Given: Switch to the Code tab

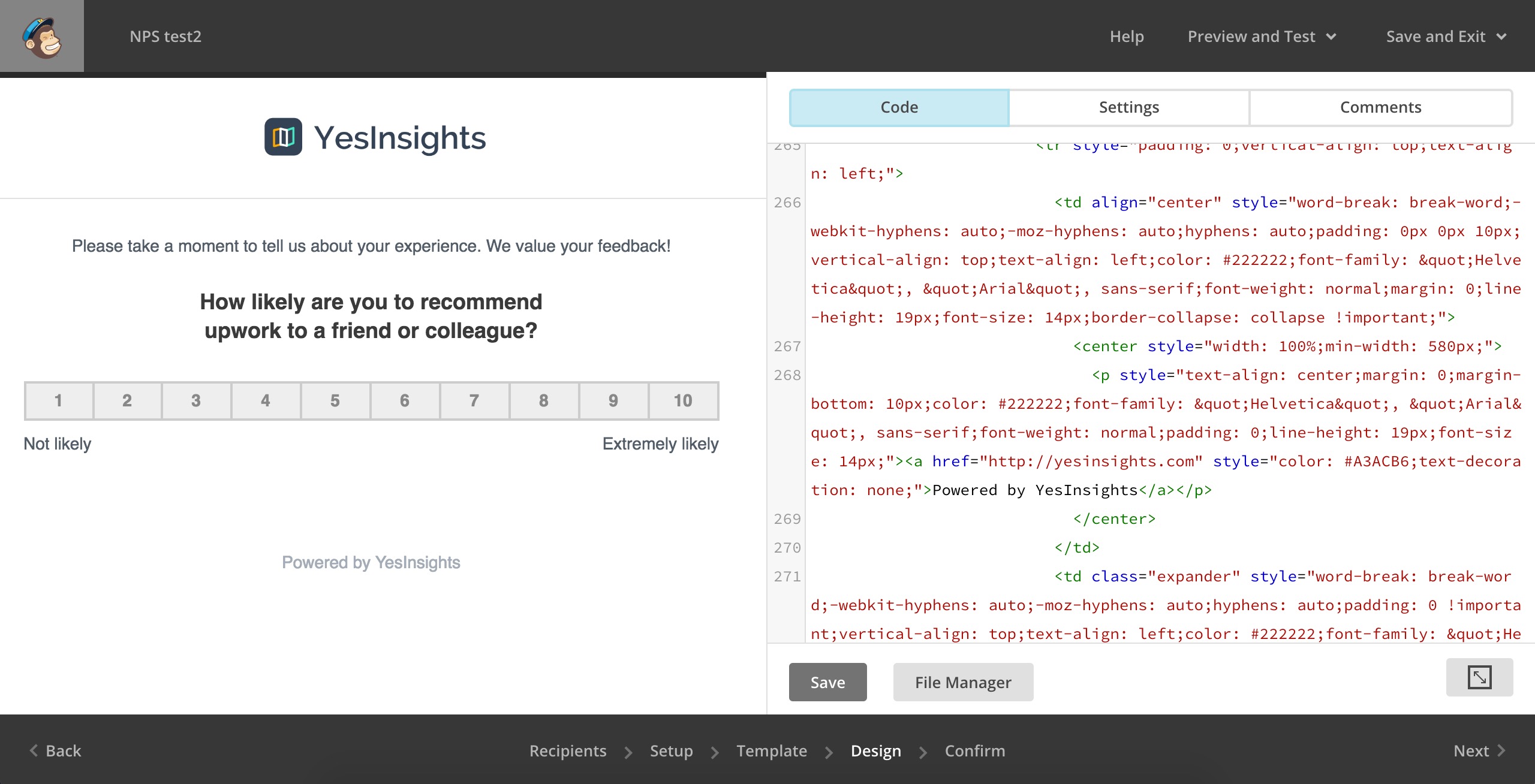Looking at the screenshot, I should (x=899, y=107).
